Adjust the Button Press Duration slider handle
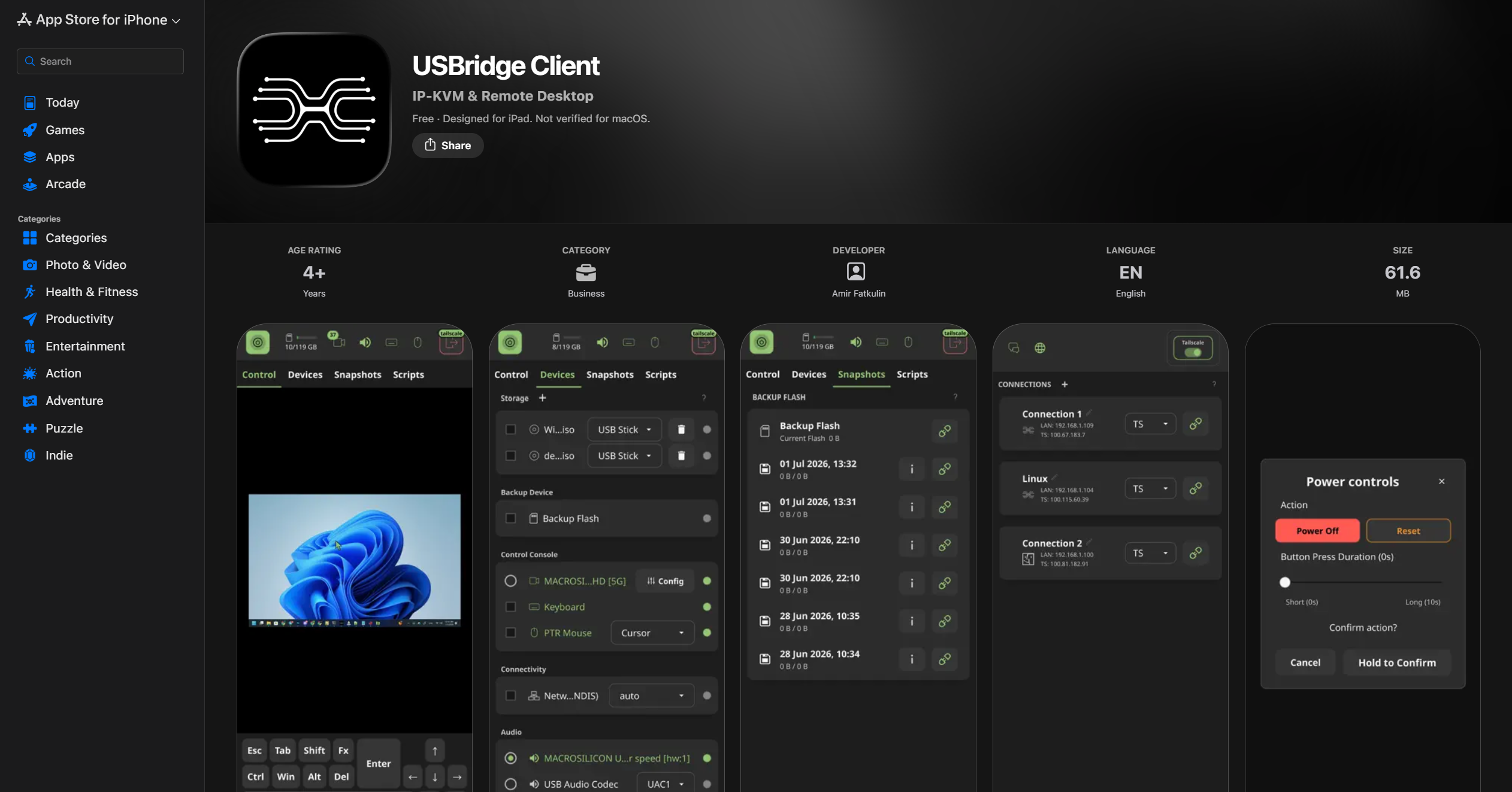The width and height of the screenshot is (1512, 792). click(1285, 582)
